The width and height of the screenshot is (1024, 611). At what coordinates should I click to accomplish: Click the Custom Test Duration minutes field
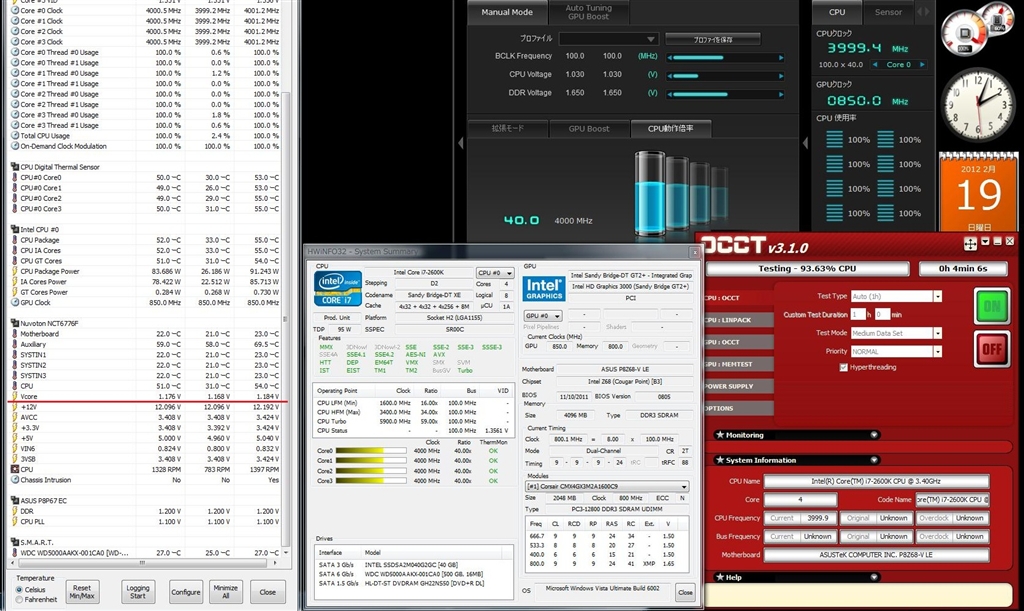882,315
